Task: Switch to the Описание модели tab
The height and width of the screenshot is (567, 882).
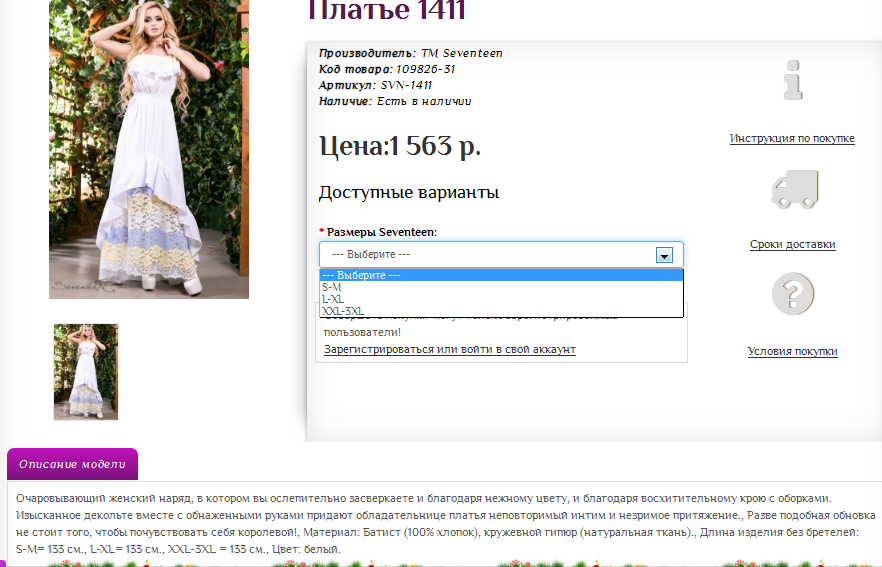Action: 72,464
